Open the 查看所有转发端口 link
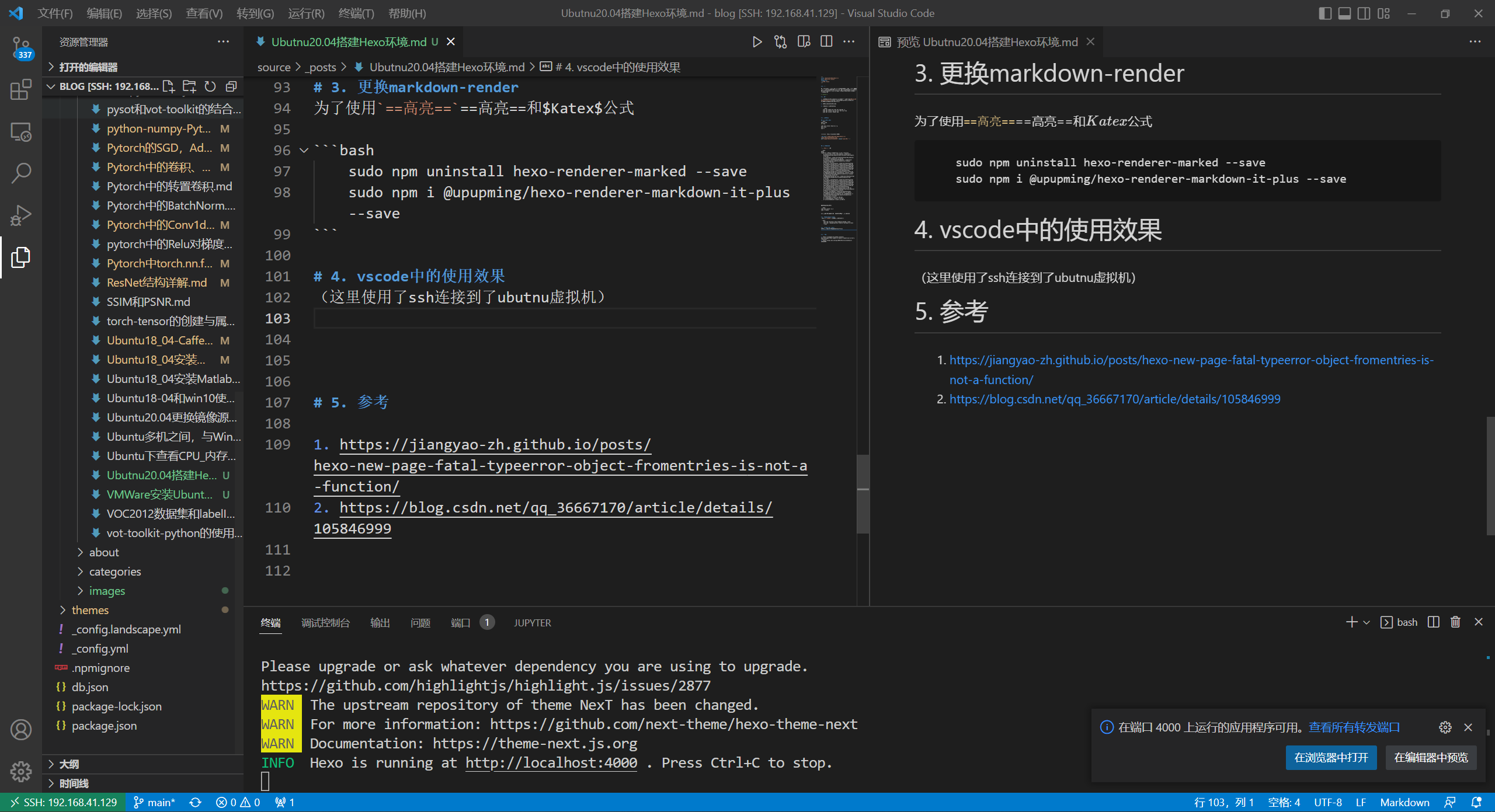The image size is (1495, 812). tap(1354, 727)
